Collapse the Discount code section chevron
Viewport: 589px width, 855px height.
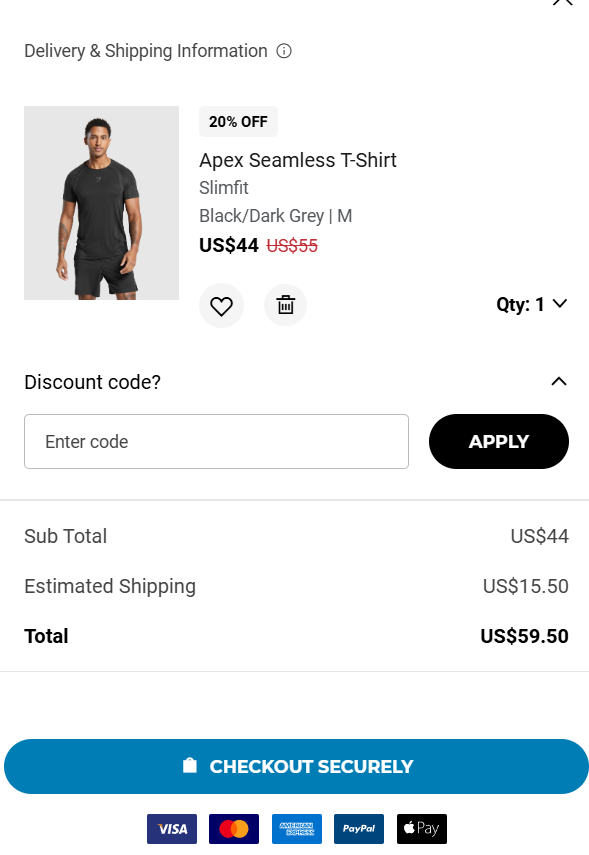point(559,382)
